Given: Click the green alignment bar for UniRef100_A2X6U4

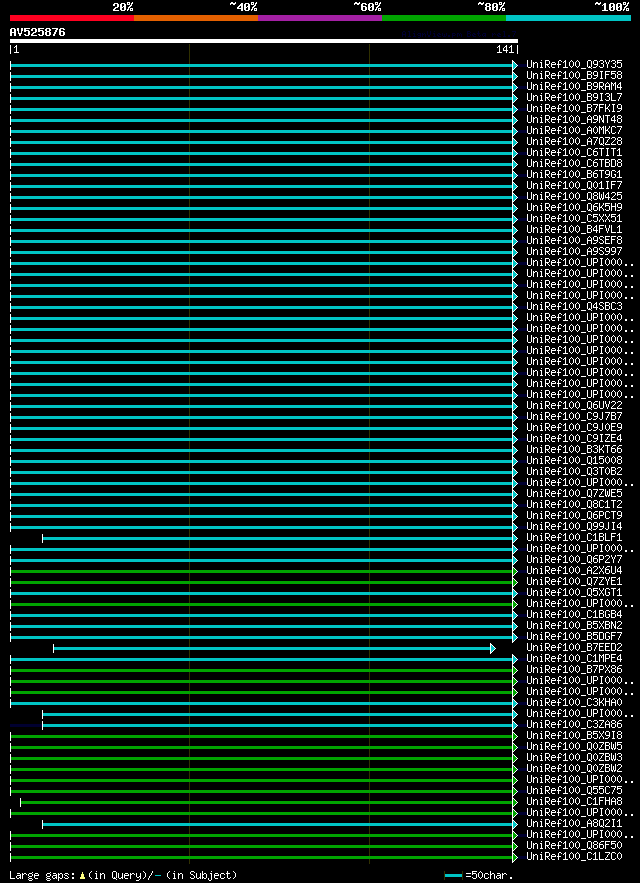Looking at the screenshot, I should [264, 571].
